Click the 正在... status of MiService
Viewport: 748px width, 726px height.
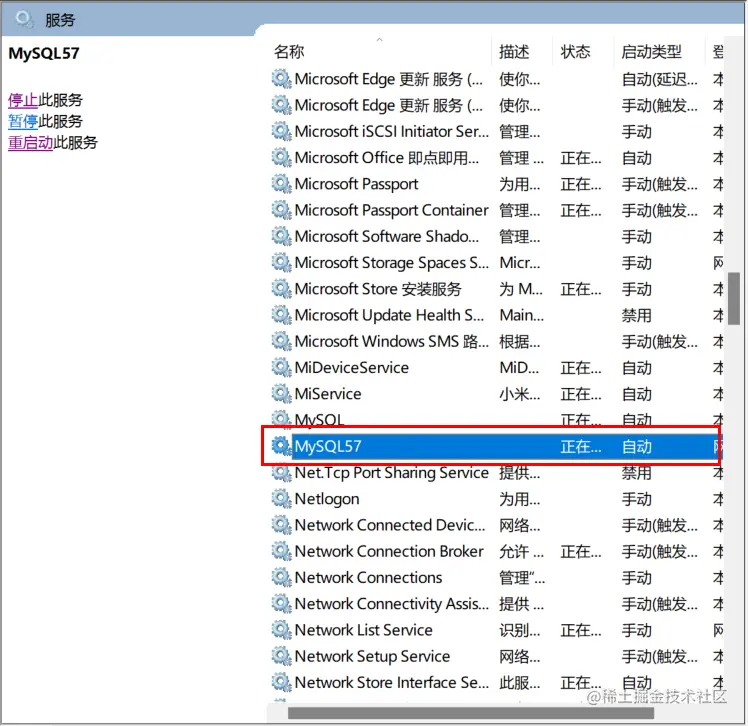[x=581, y=394]
